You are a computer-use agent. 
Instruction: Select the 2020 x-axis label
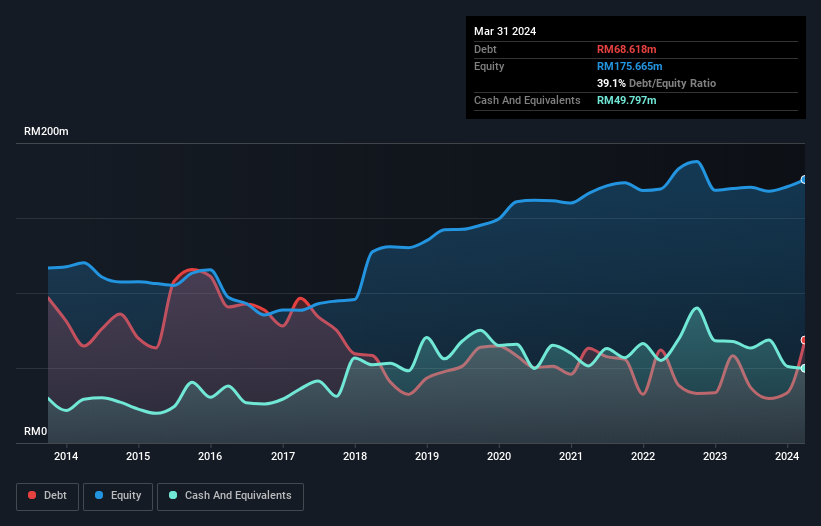[x=499, y=456]
